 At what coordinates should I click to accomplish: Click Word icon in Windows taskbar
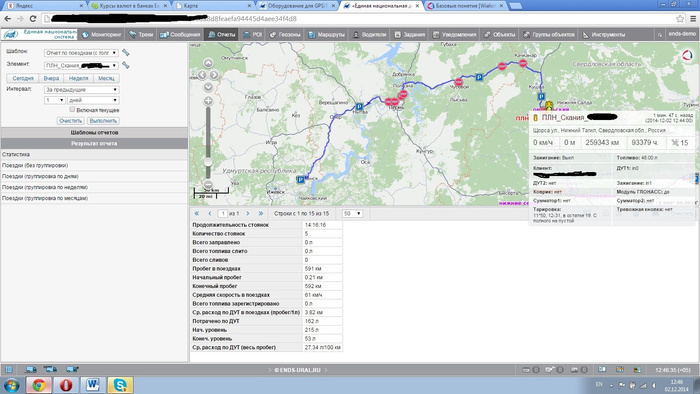(93, 385)
